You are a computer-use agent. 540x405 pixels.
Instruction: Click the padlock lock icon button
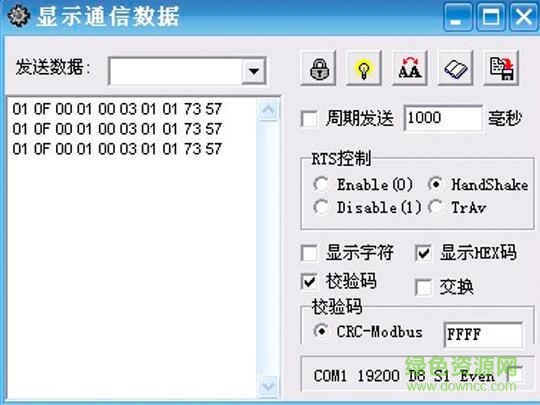(318, 68)
